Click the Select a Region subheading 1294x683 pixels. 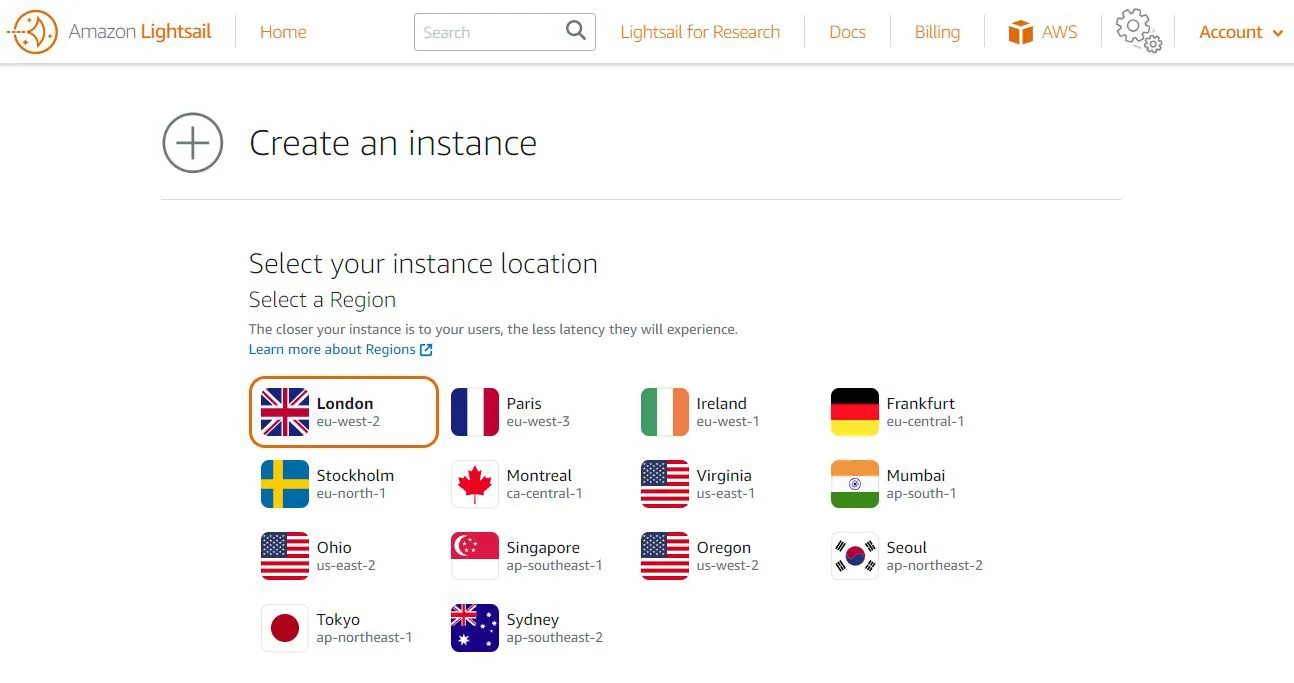coord(322,300)
